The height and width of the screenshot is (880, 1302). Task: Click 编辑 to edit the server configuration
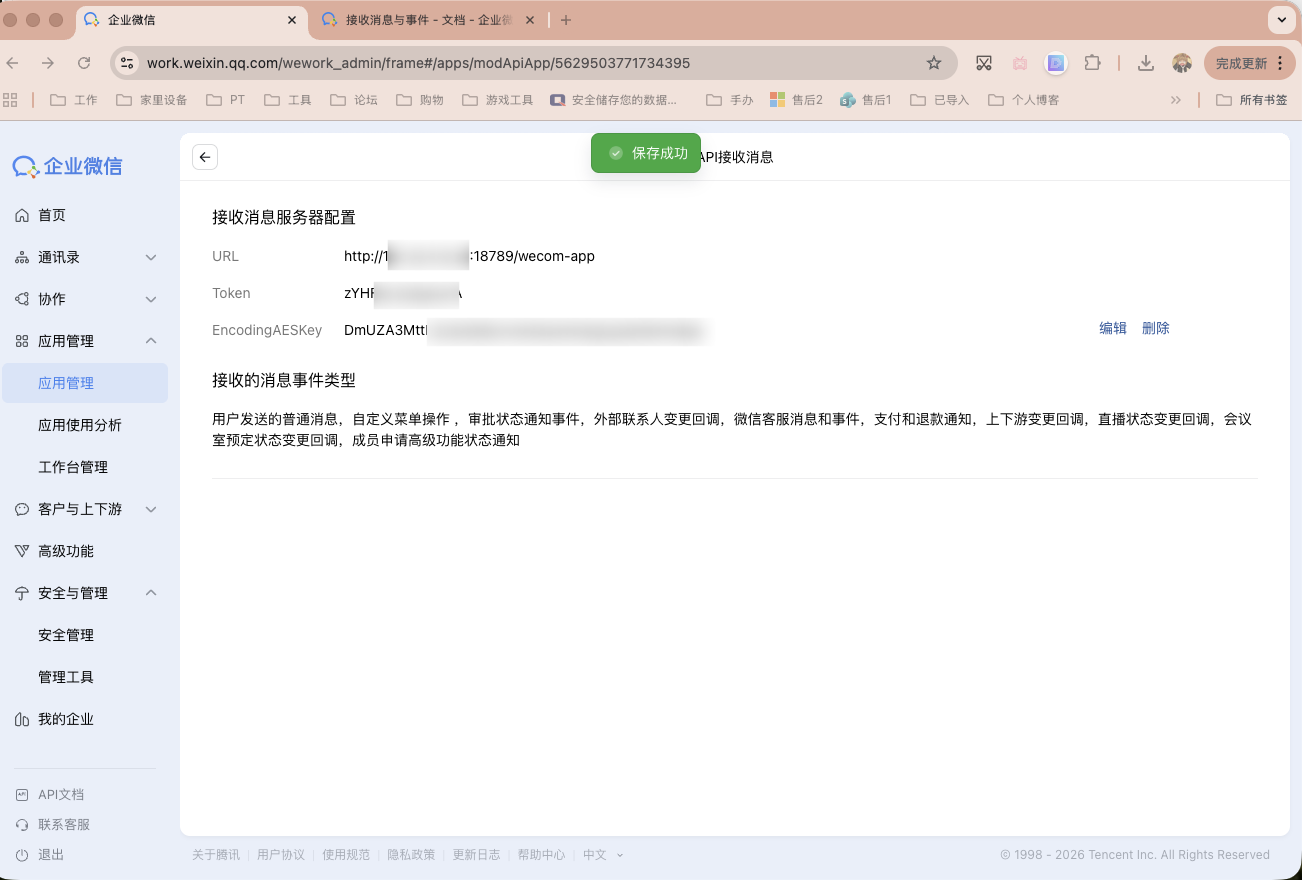1112,327
